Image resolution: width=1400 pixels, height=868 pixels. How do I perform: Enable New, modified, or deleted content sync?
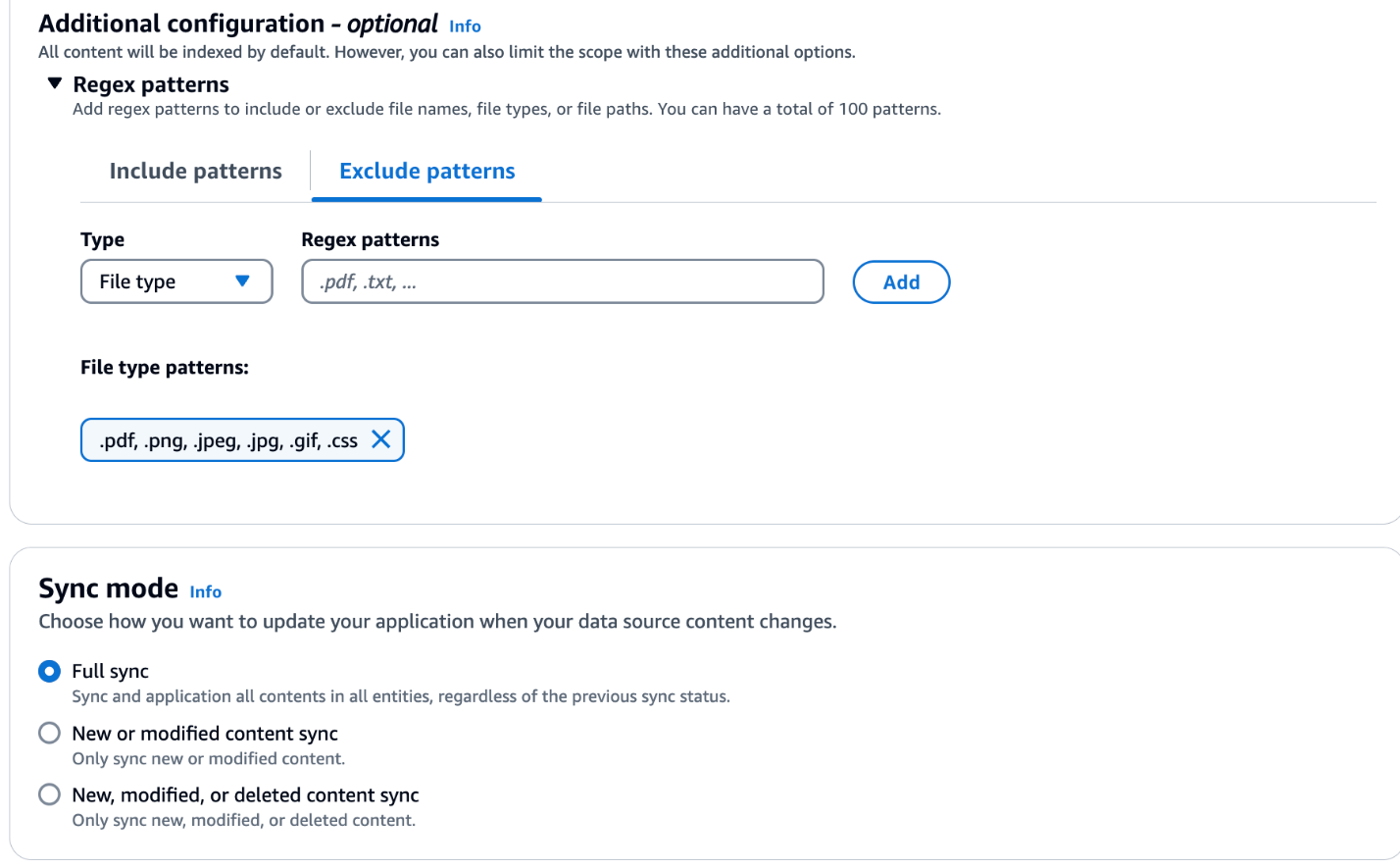click(x=49, y=794)
